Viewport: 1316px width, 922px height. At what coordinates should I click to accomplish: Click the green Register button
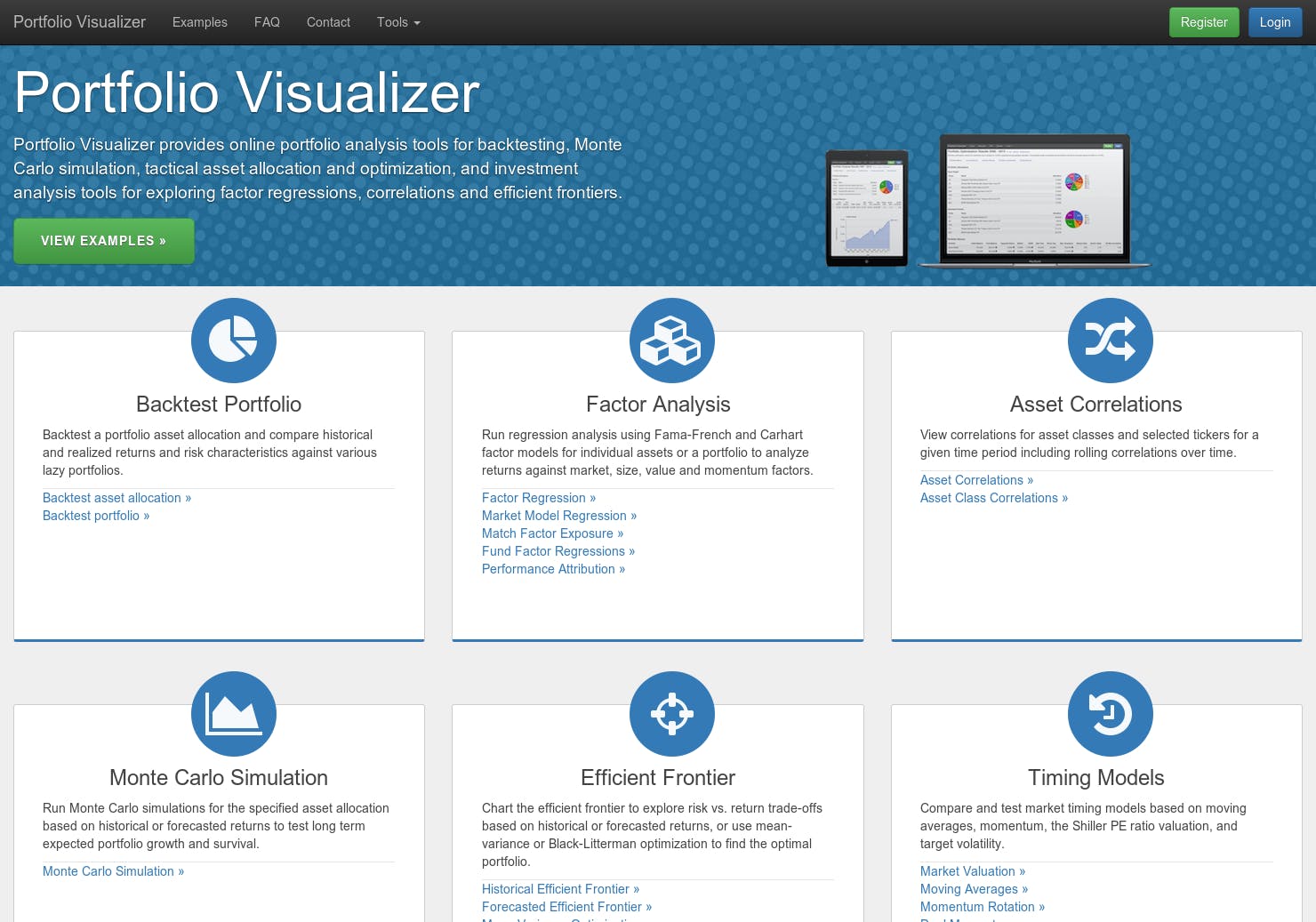pos(1204,22)
